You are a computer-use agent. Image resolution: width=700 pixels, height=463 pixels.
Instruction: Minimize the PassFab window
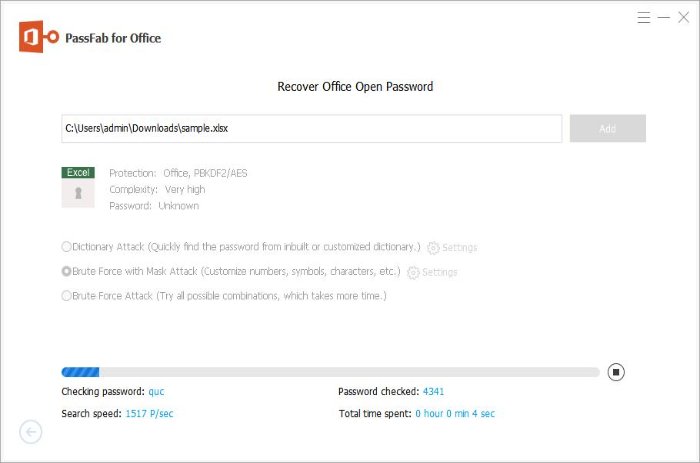(x=664, y=17)
